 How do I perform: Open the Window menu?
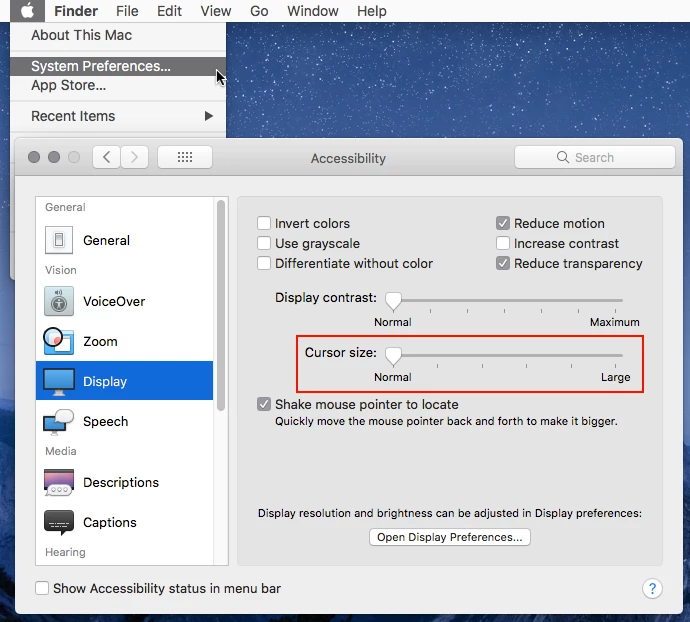click(x=313, y=11)
